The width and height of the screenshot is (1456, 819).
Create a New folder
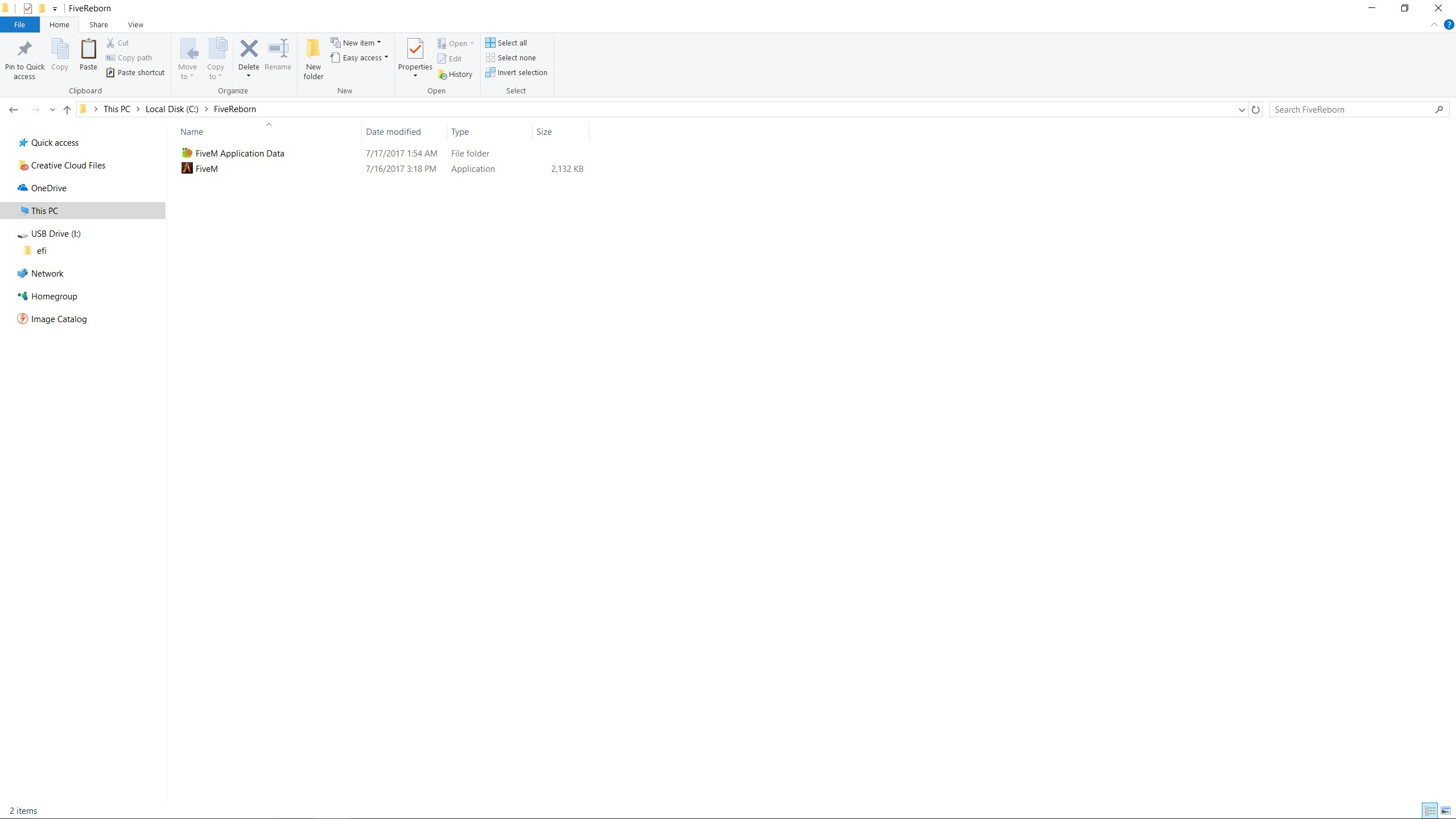pyautogui.click(x=314, y=59)
